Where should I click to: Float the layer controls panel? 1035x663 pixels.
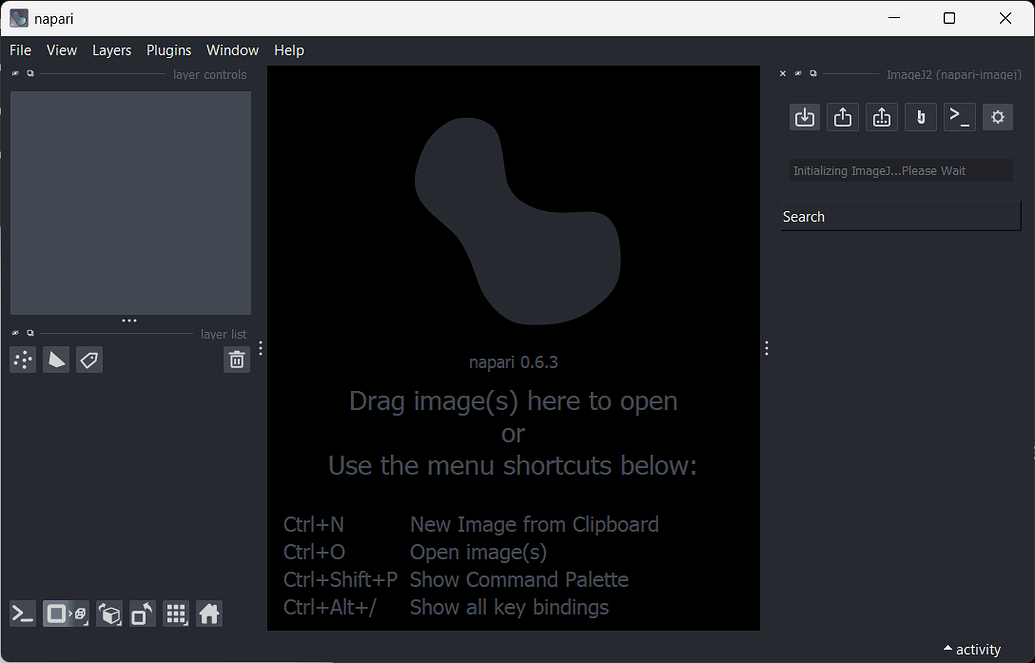[x=30, y=73]
